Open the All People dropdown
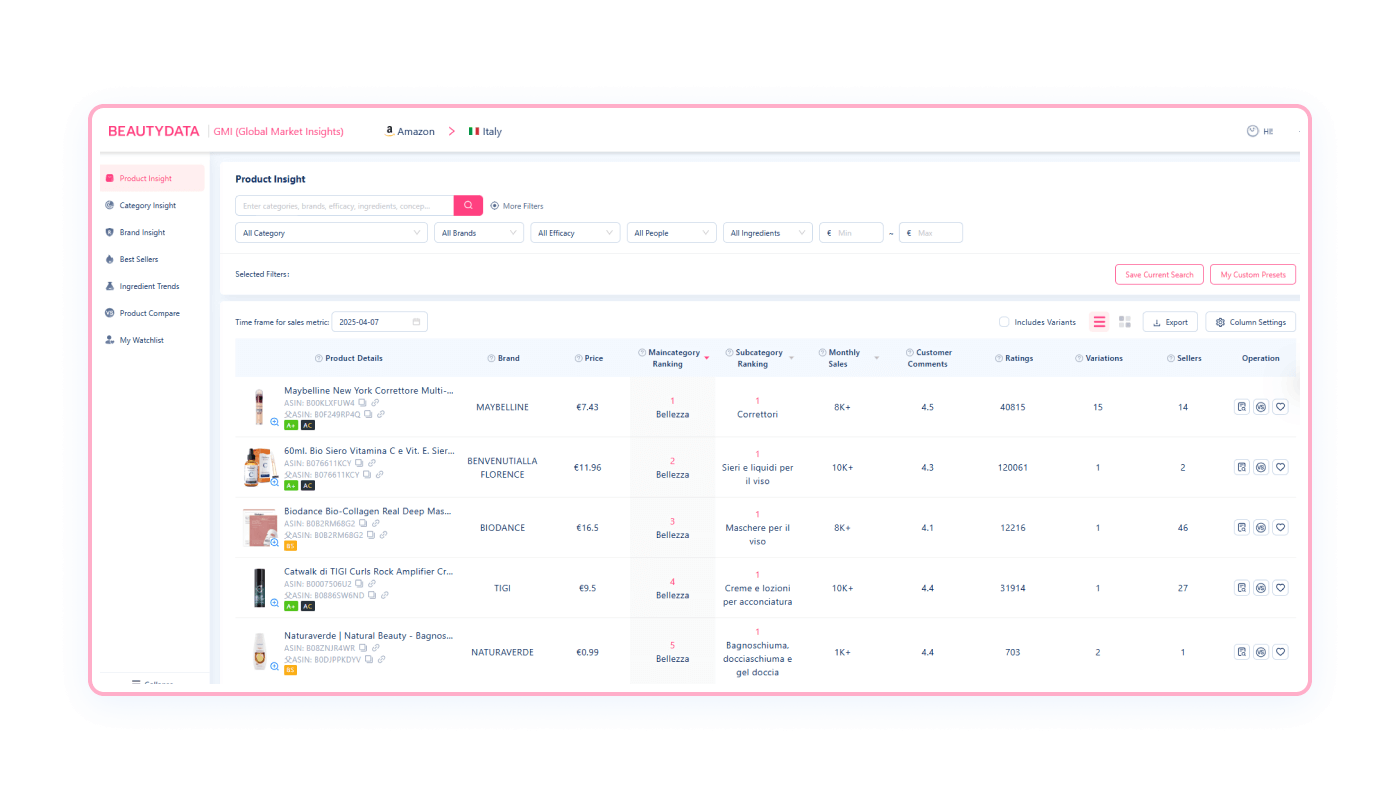This screenshot has height=800, width=1400. [672, 233]
